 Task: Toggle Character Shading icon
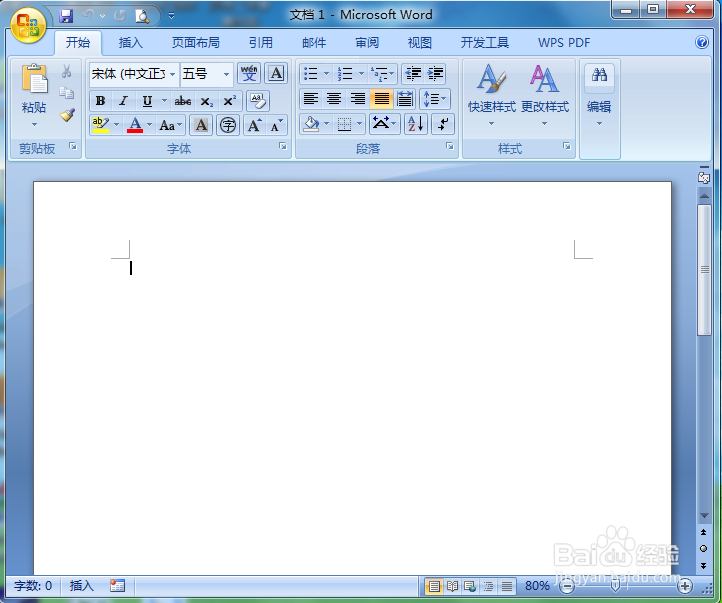201,125
